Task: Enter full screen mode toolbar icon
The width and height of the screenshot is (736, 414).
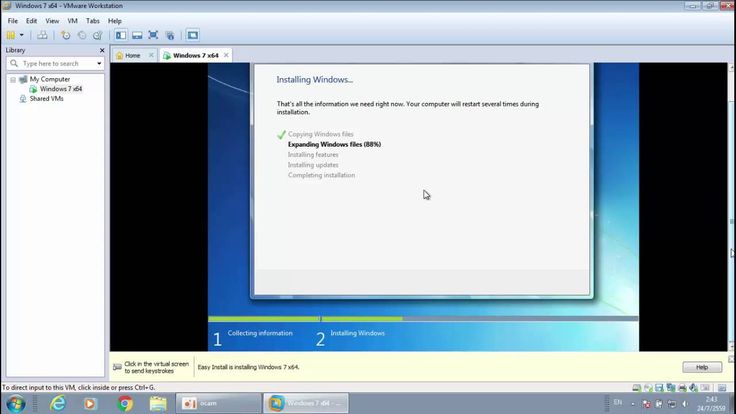Action: [x=153, y=35]
